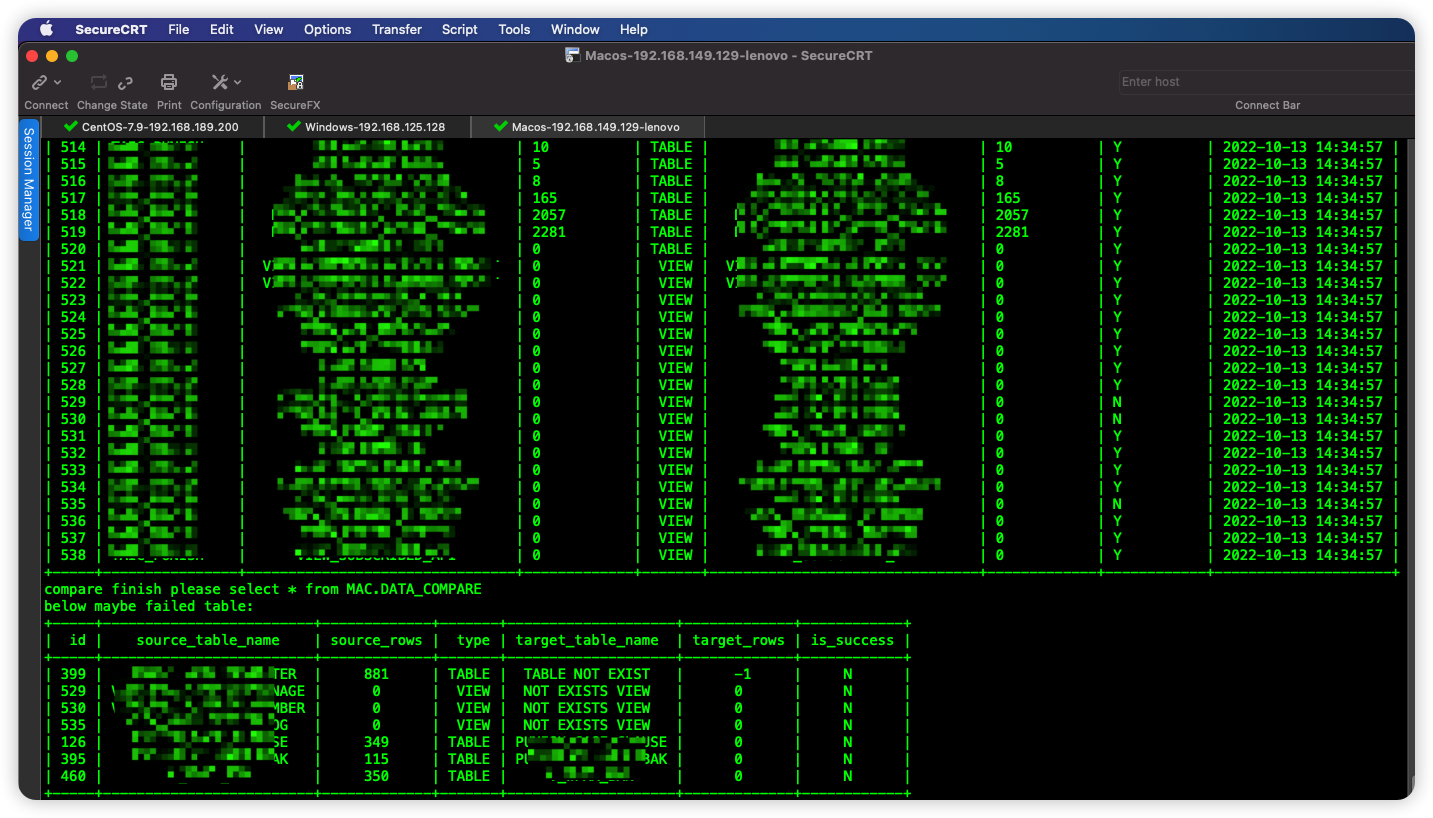
Task: Switch to the CentOS-7.9-192.168.189.200 session tab
Action: click(152, 127)
